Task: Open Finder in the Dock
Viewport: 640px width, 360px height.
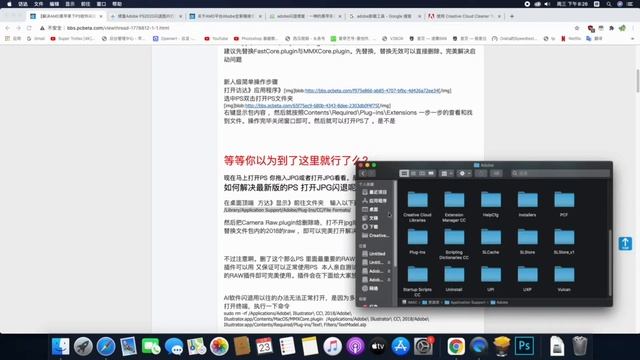Action: tap(60, 347)
